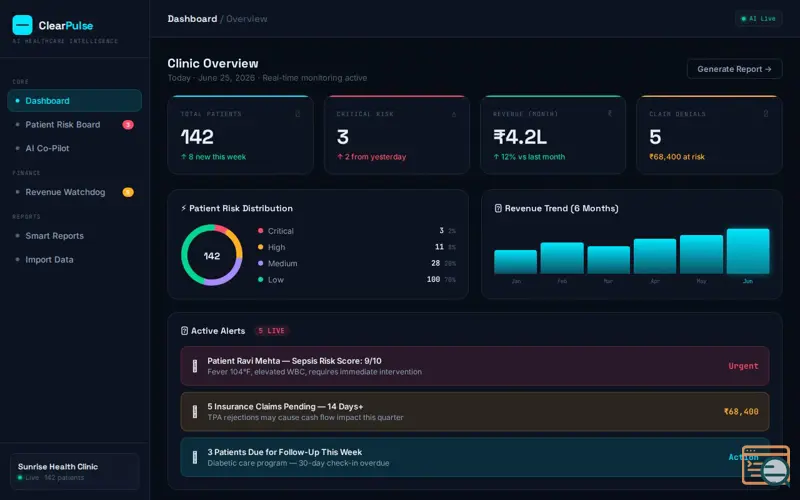
Task: Click the Critical legend color dot
Action: click(x=261, y=231)
